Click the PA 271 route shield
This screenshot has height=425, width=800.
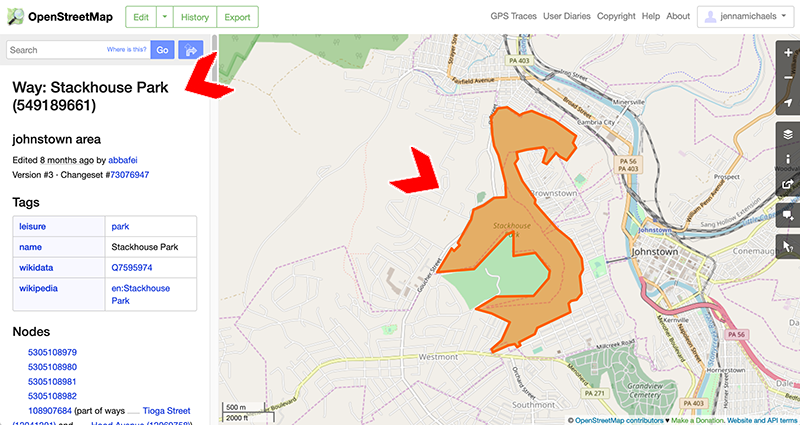point(593,393)
